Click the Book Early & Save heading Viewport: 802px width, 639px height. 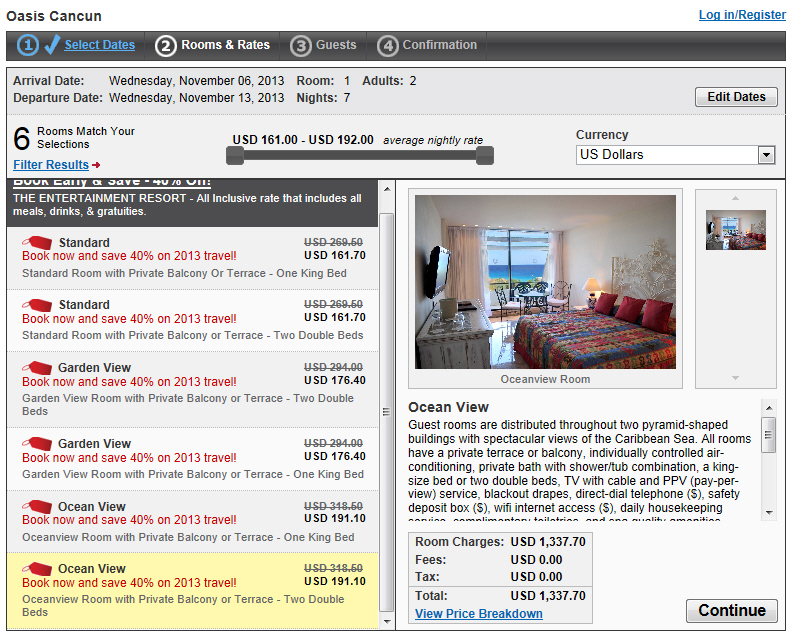click(112, 182)
